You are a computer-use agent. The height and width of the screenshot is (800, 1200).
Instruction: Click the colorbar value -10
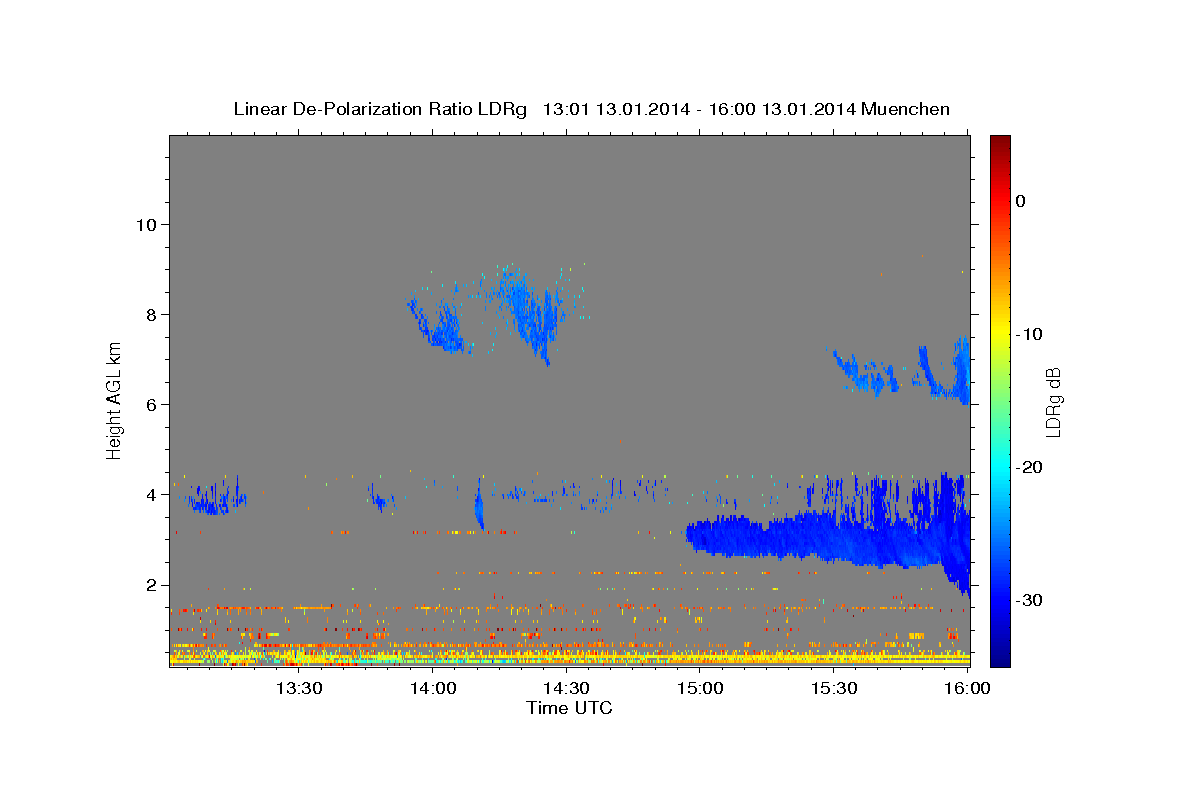1029,334
